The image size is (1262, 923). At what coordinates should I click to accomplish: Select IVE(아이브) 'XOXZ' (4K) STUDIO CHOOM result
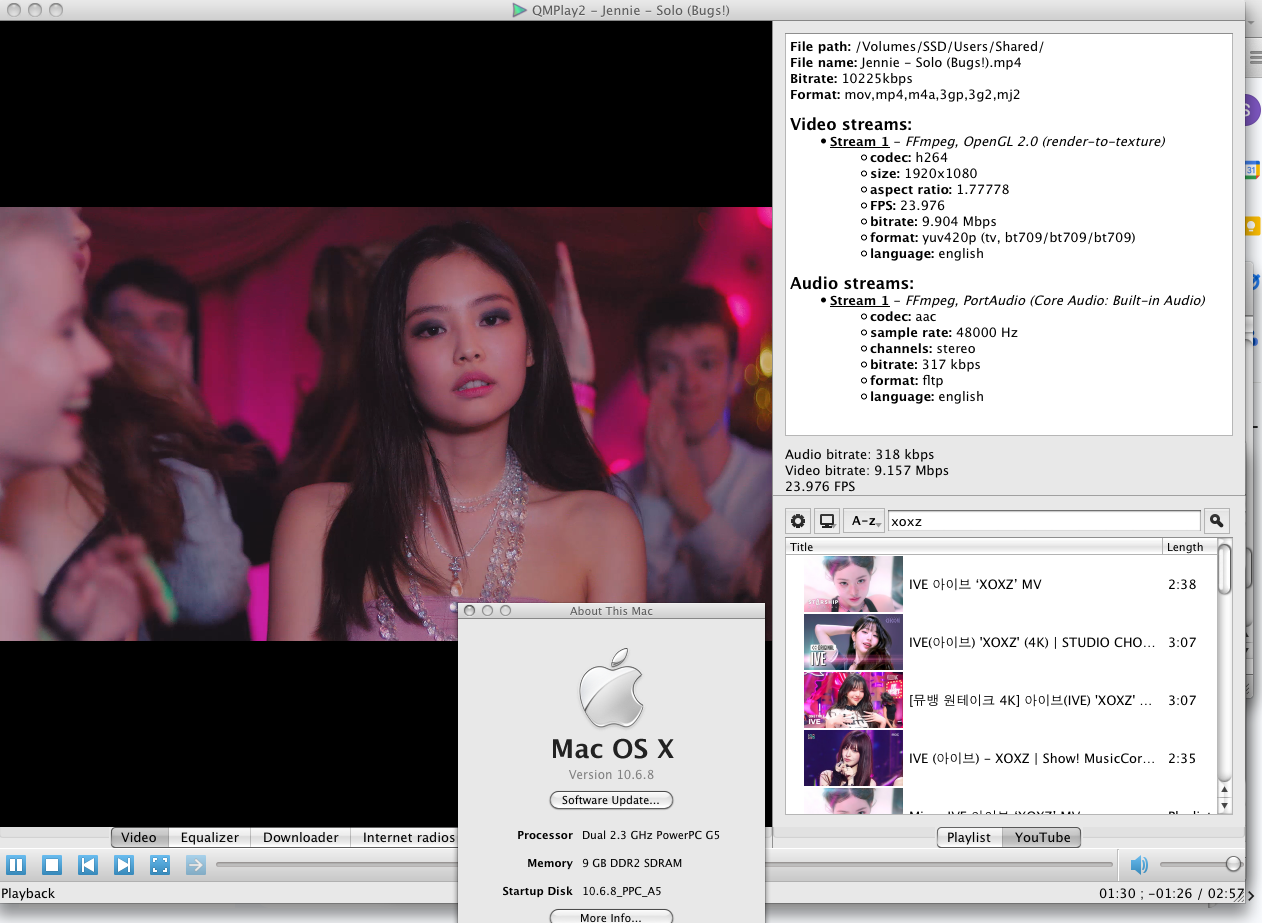click(x=1032, y=643)
